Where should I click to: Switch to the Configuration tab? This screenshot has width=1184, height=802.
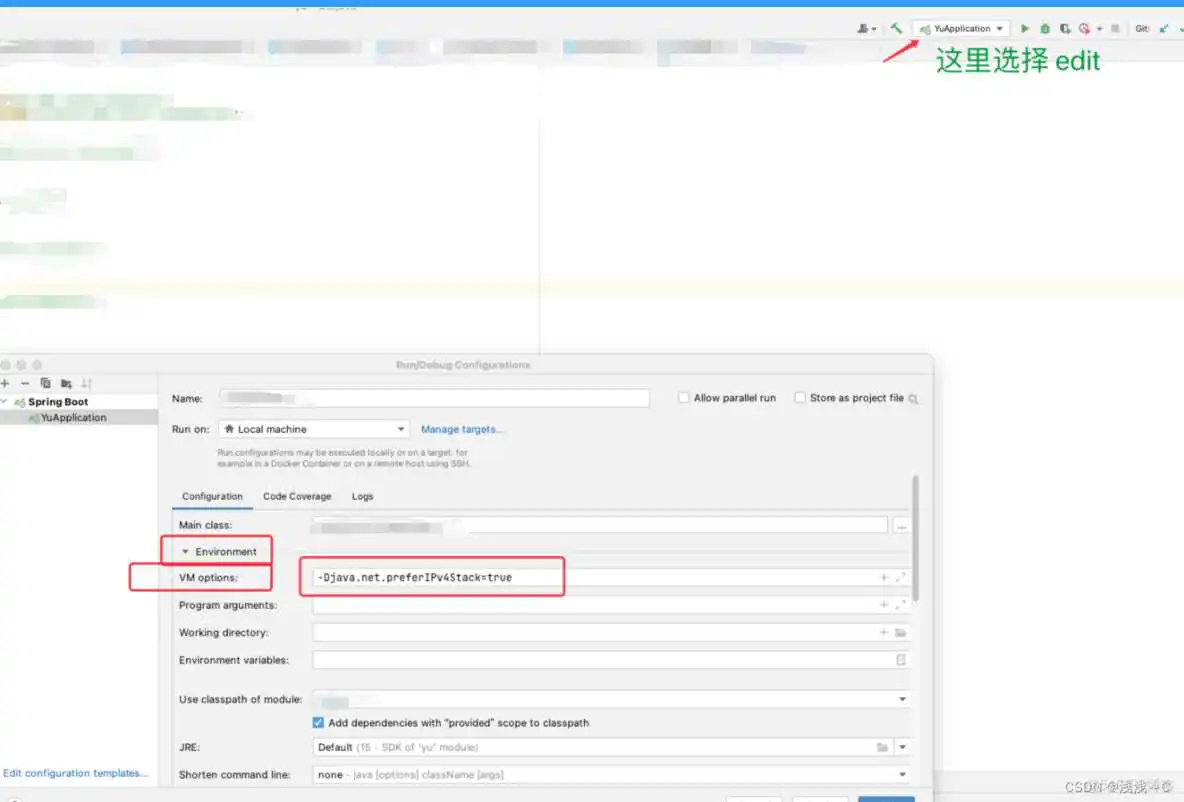tap(212, 496)
